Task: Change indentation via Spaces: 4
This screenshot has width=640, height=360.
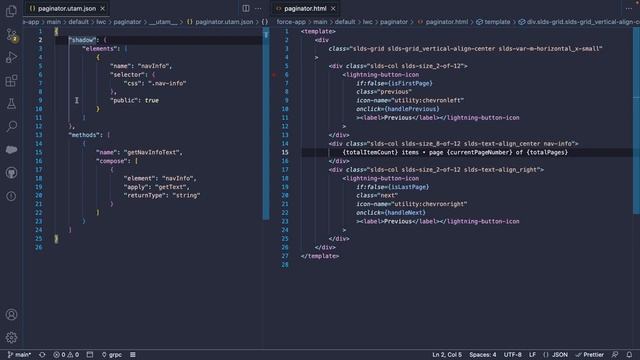Action: click(482, 355)
